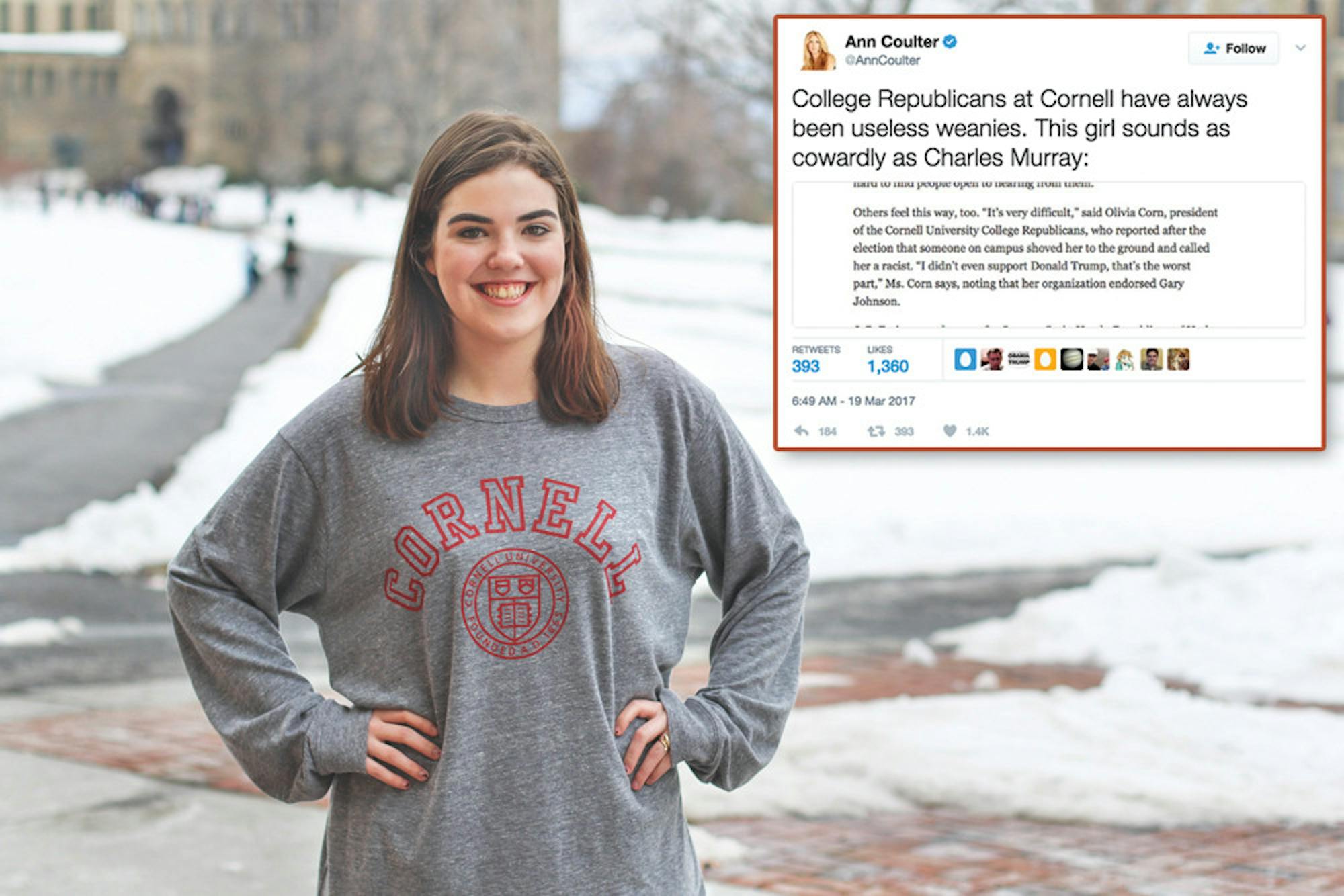
Task: Open the @AnnCoulter handle link
Action: pyautogui.click(x=882, y=60)
